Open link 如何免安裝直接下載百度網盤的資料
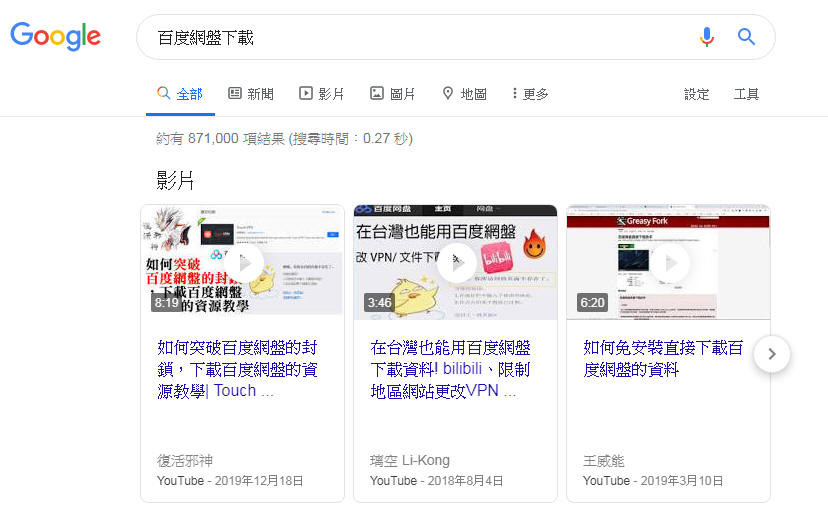 [x=663, y=358]
